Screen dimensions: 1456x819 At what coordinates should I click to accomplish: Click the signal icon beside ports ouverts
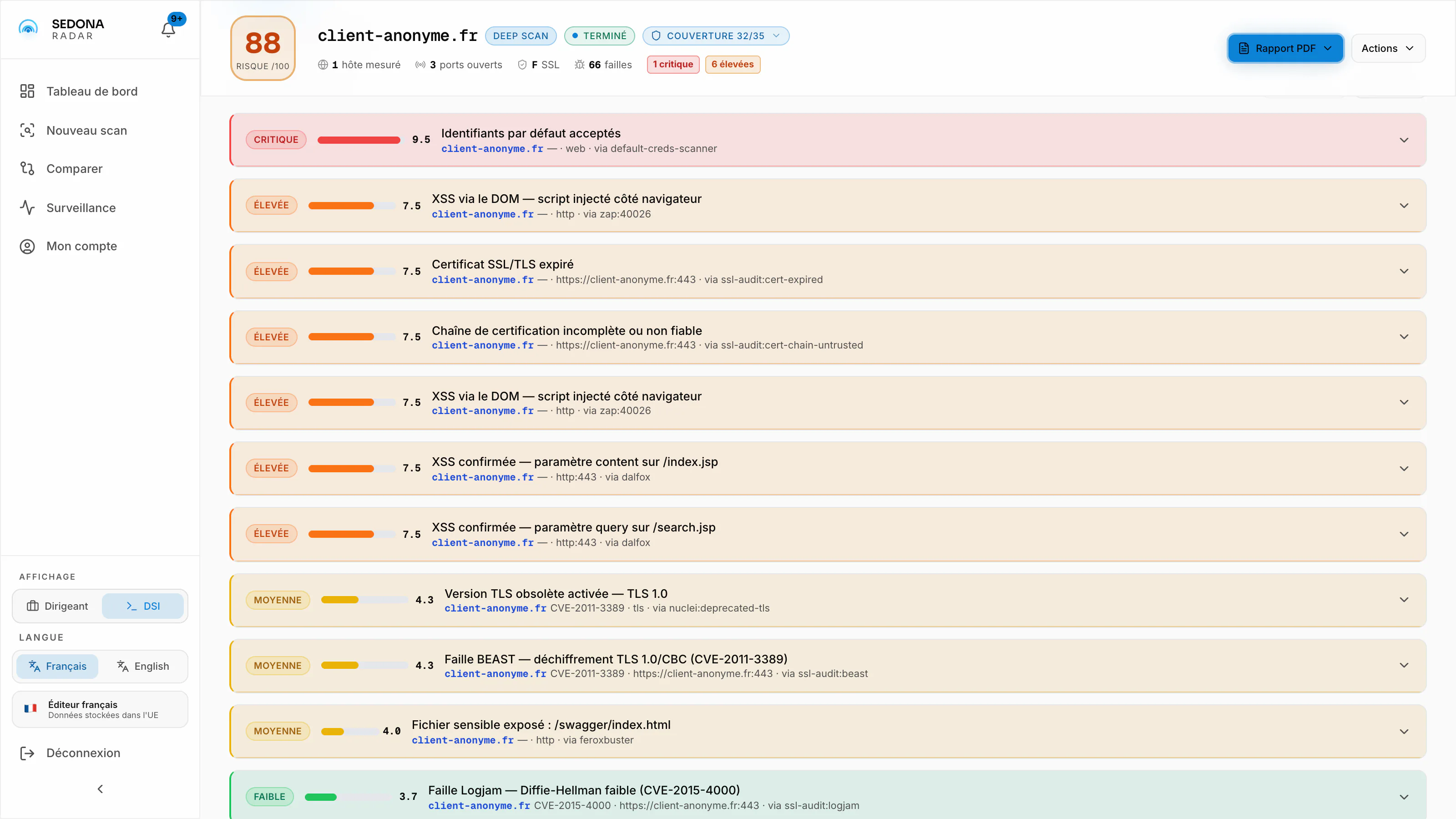tap(420, 65)
